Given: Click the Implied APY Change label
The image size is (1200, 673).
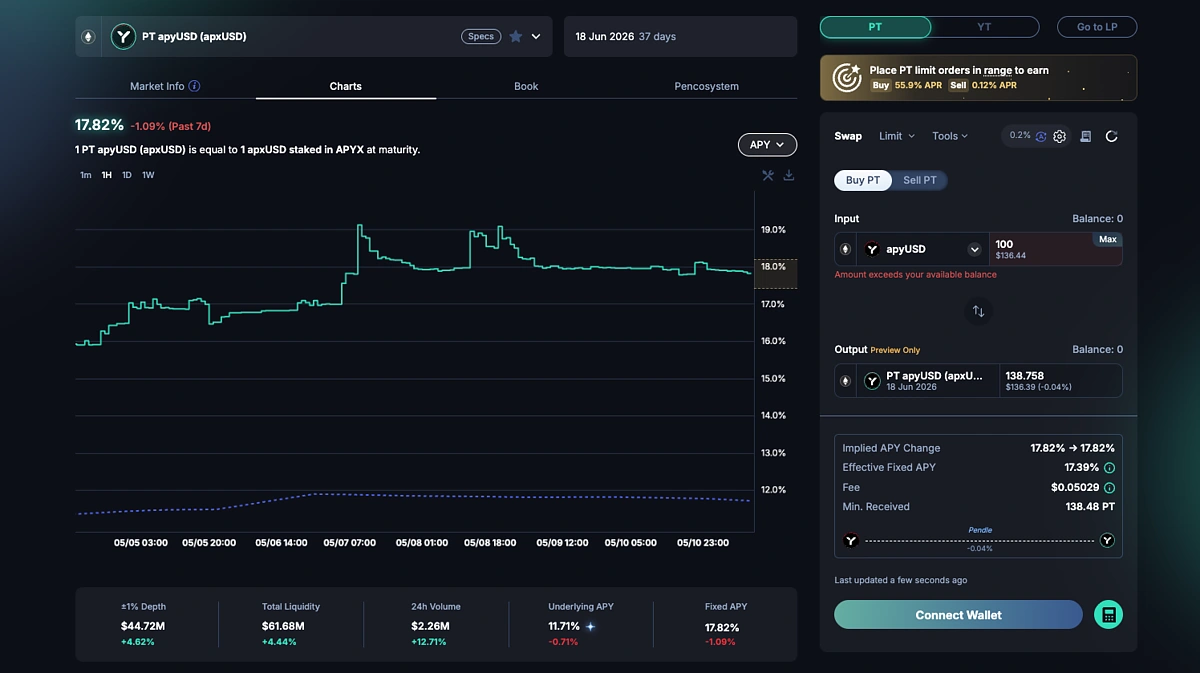Looking at the screenshot, I should click(x=891, y=448).
